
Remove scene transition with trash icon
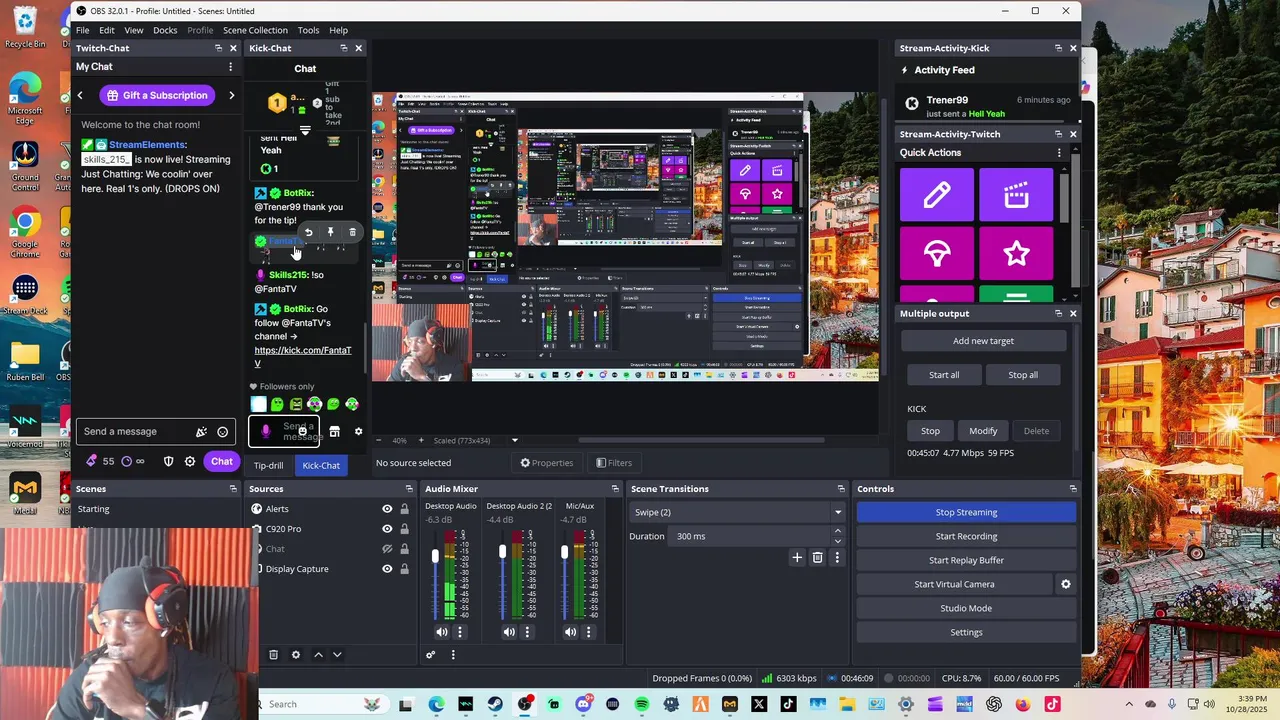coord(817,558)
